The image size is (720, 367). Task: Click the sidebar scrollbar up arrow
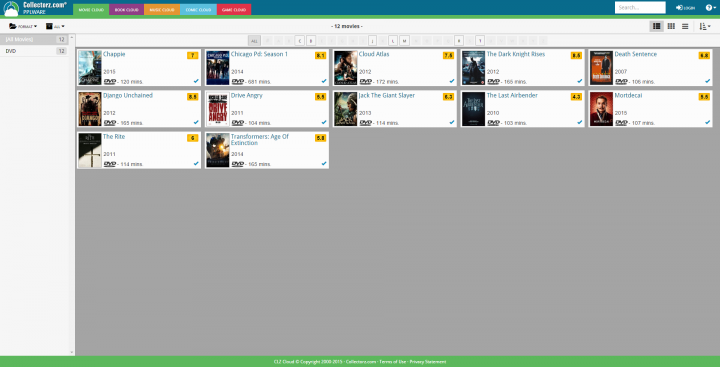[72, 37]
